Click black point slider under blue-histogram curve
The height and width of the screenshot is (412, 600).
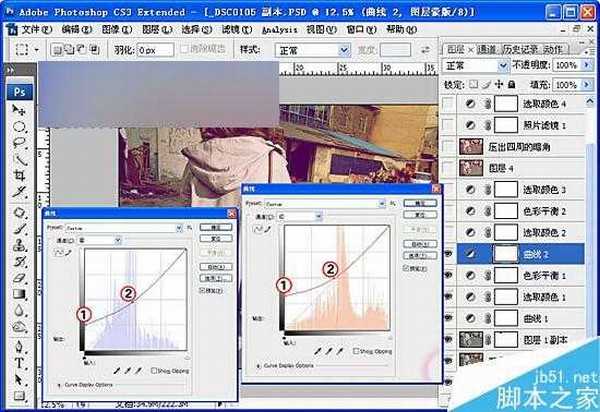pyautogui.click(x=85, y=358)
